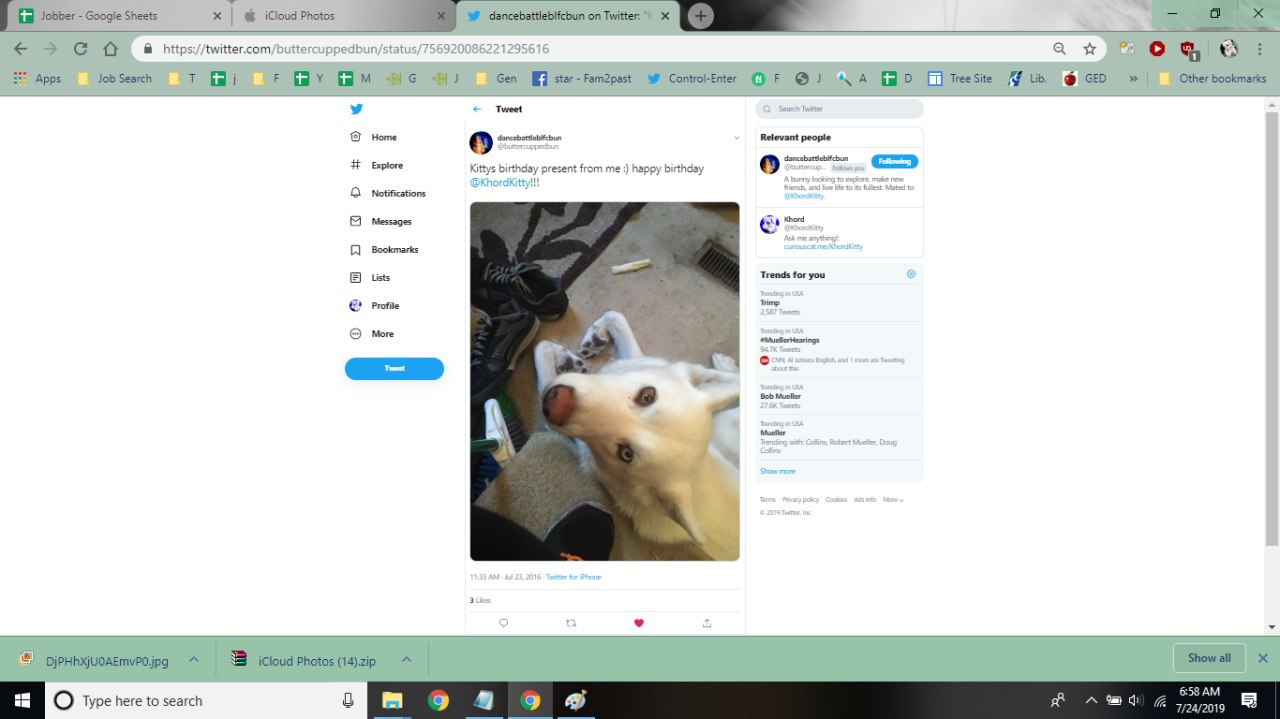The image size is (1280, 719).
Task: Click Chrome back arrow
Action: (20, 48)
